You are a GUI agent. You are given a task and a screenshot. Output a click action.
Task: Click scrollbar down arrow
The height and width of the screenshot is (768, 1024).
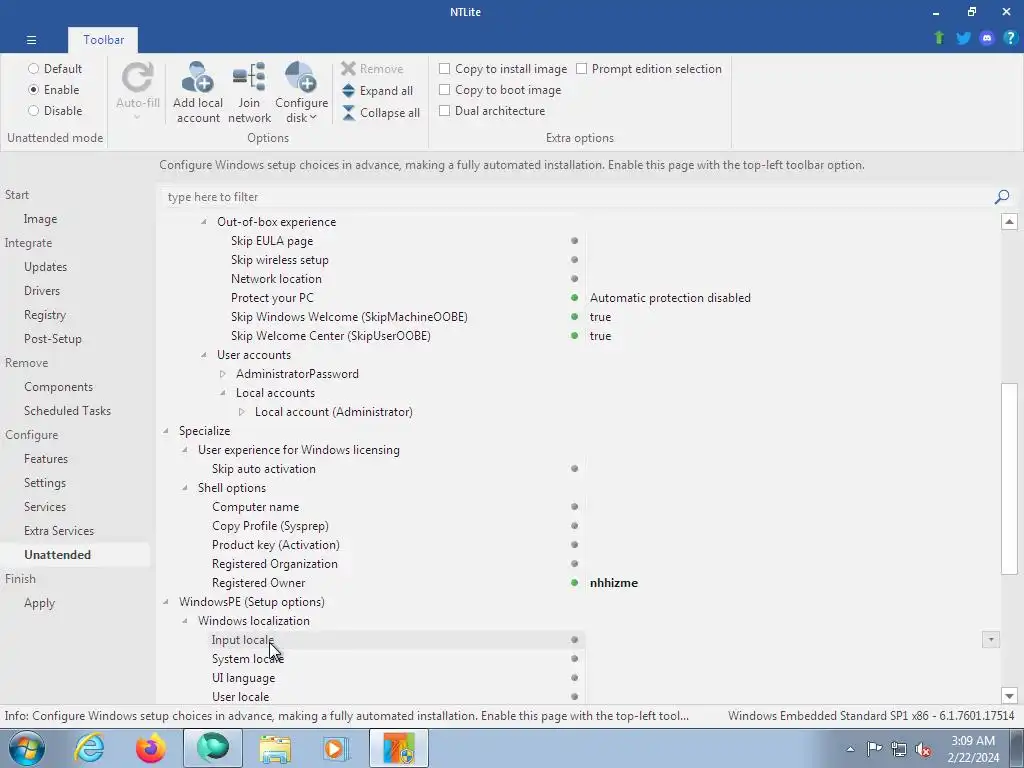1009,696
